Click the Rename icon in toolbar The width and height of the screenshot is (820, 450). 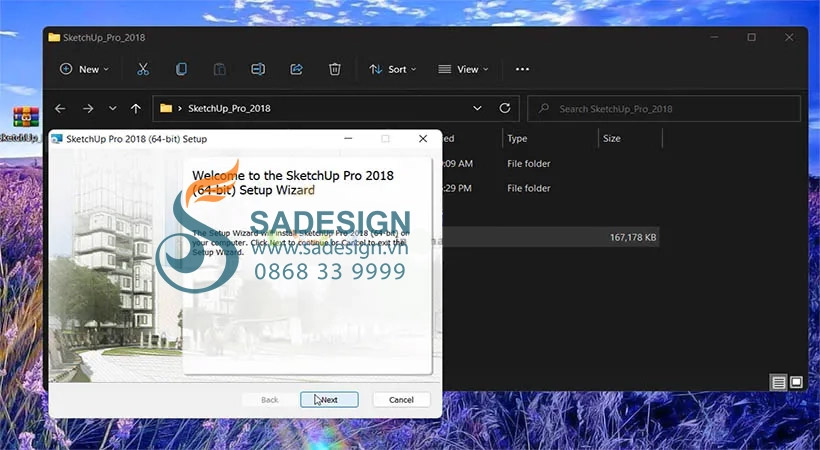point(258,69)
